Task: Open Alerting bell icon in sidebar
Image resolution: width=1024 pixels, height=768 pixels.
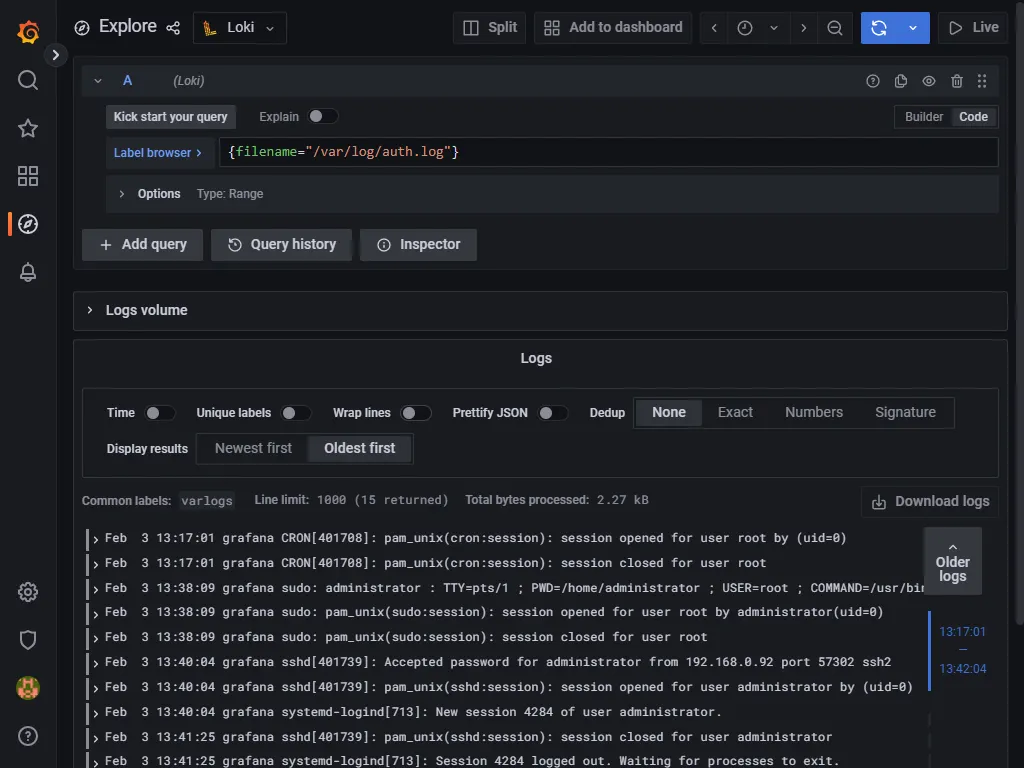Action: click(x=27, y=272)
